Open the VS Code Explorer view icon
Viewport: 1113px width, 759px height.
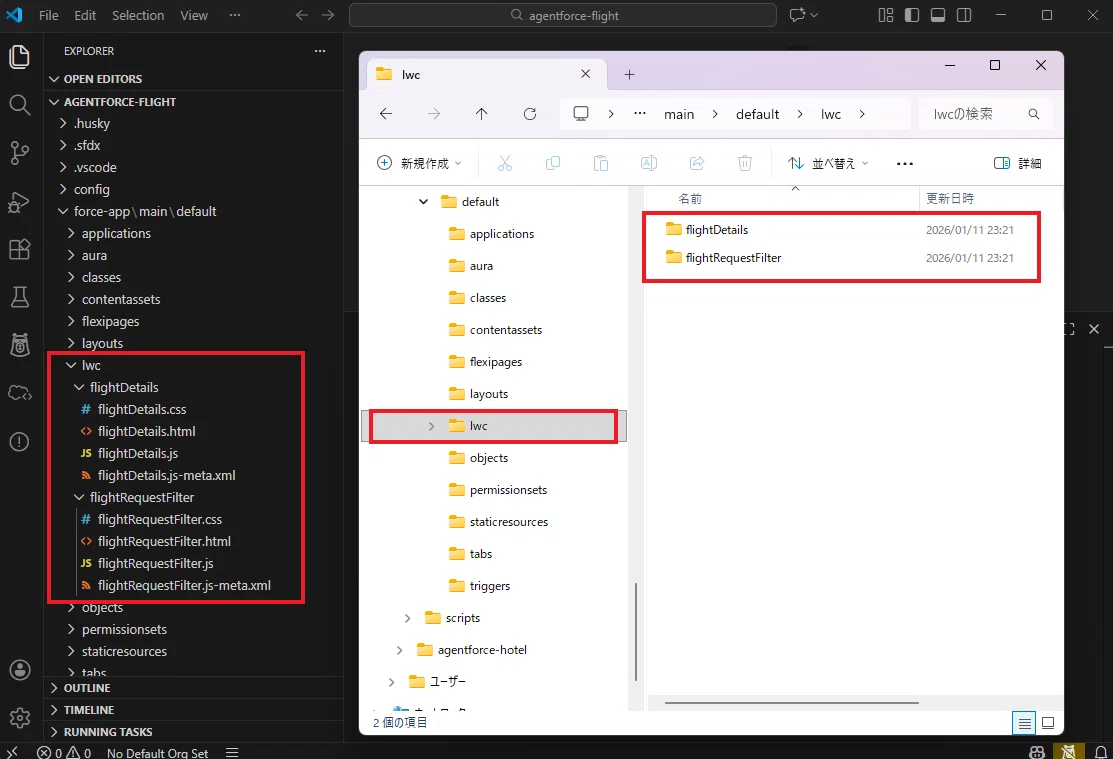(19, 58)
